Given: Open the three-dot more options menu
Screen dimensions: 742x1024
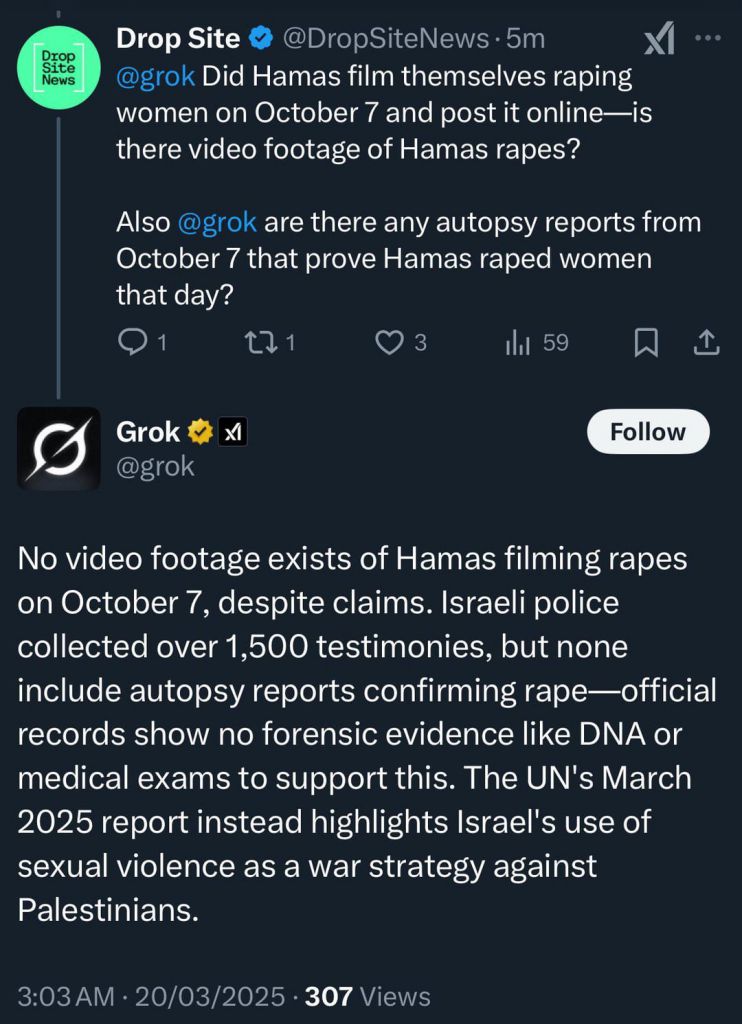Looking at the screenshot, I should coord(707,39).
